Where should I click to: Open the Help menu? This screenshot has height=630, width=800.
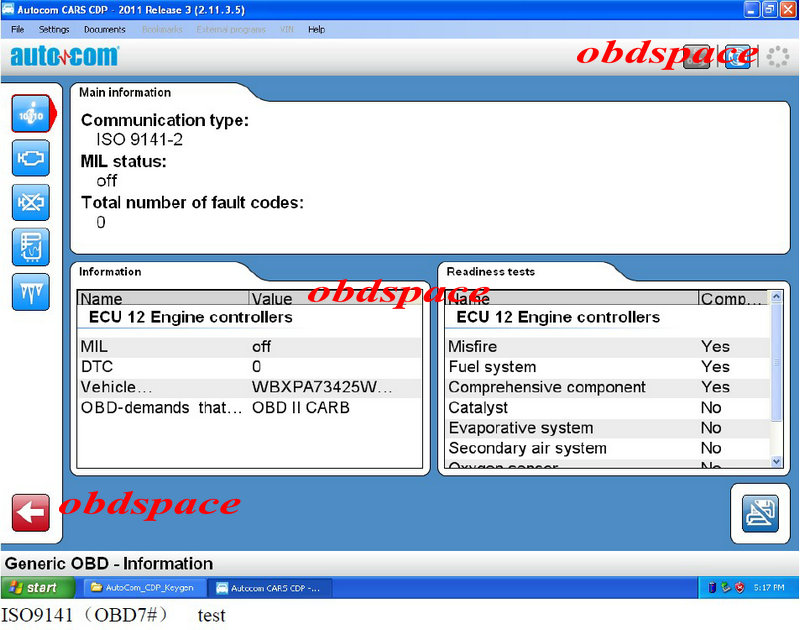click(x=316, y=30)
